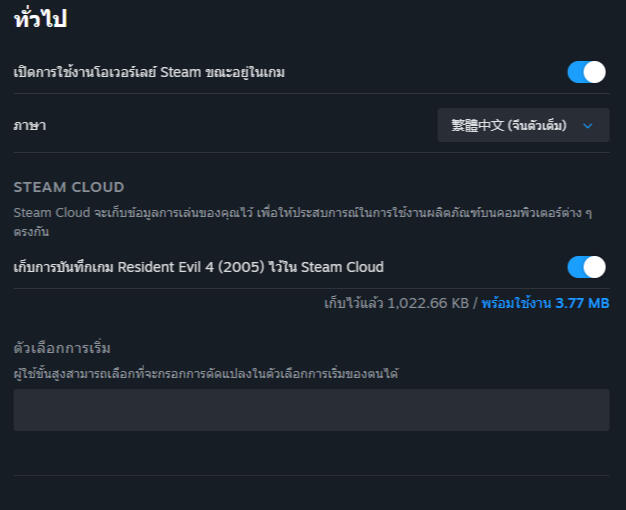Click the 繁體中文 (จีนตัวเต็ม) selected language text

coord(509,125)
